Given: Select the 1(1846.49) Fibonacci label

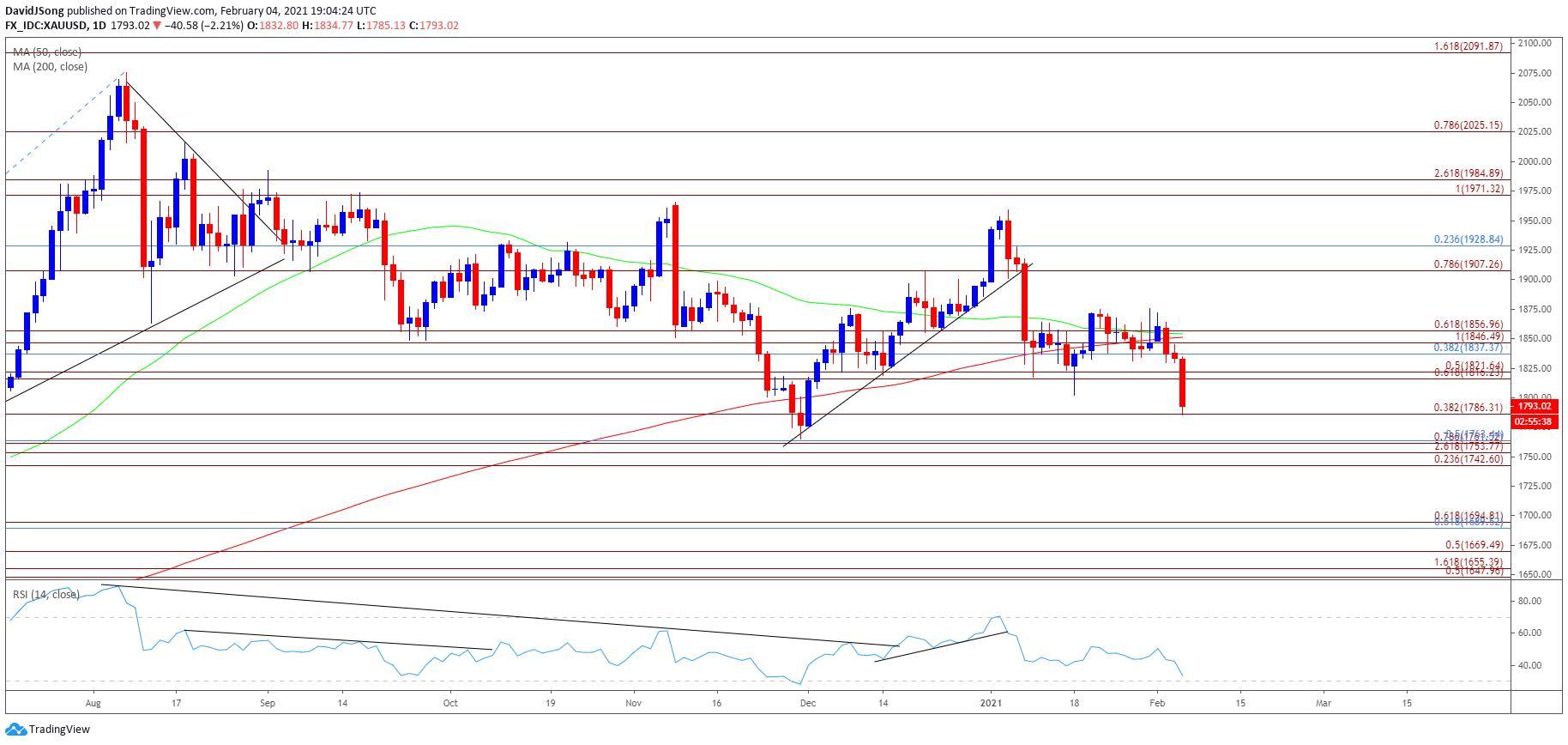Looking at the screenshot, I should click(x=1479, y=337).
